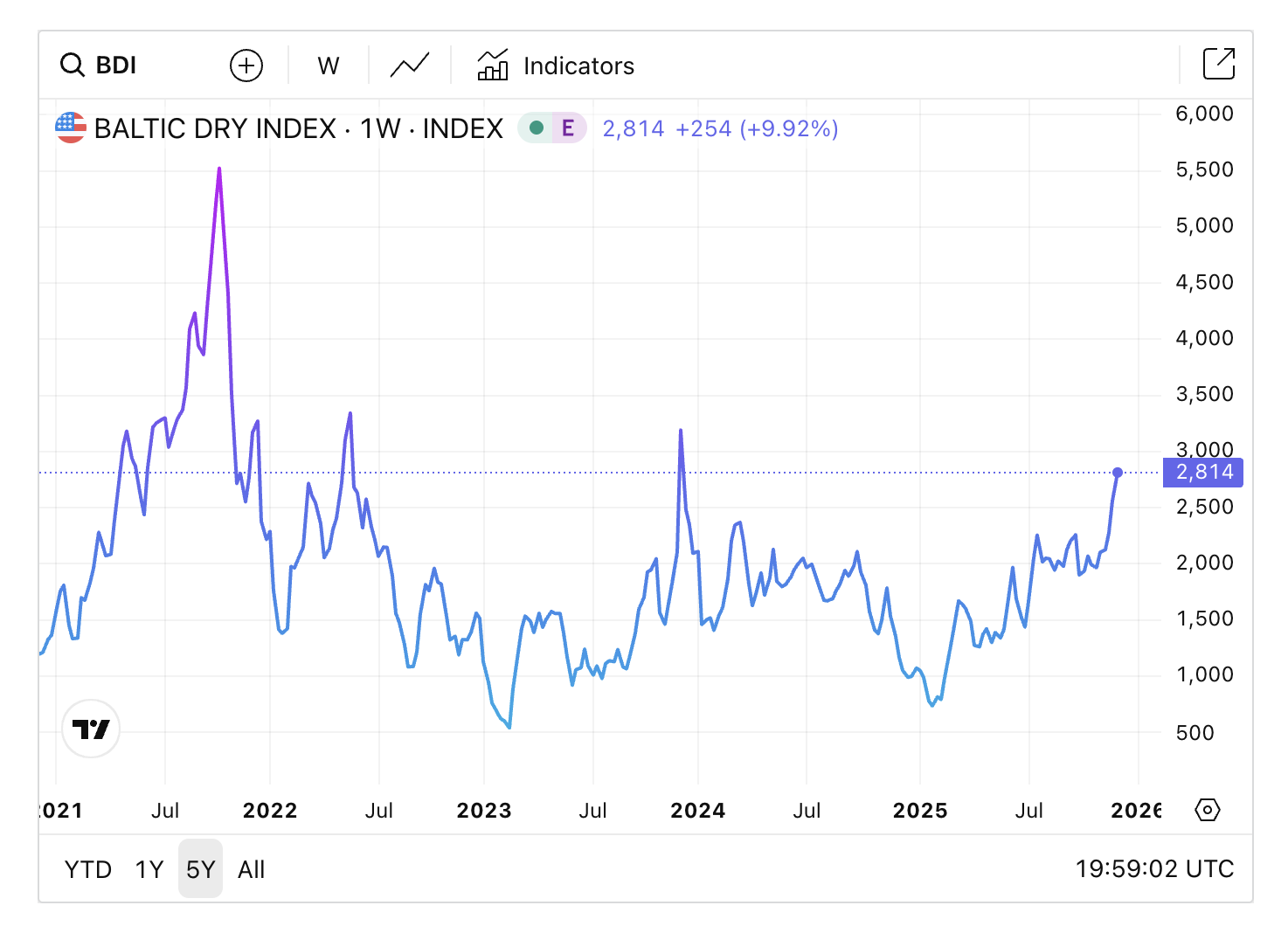Click the green market status dot
The width and height of the screenshot is (1288, 933).
(x=537, y=128)
